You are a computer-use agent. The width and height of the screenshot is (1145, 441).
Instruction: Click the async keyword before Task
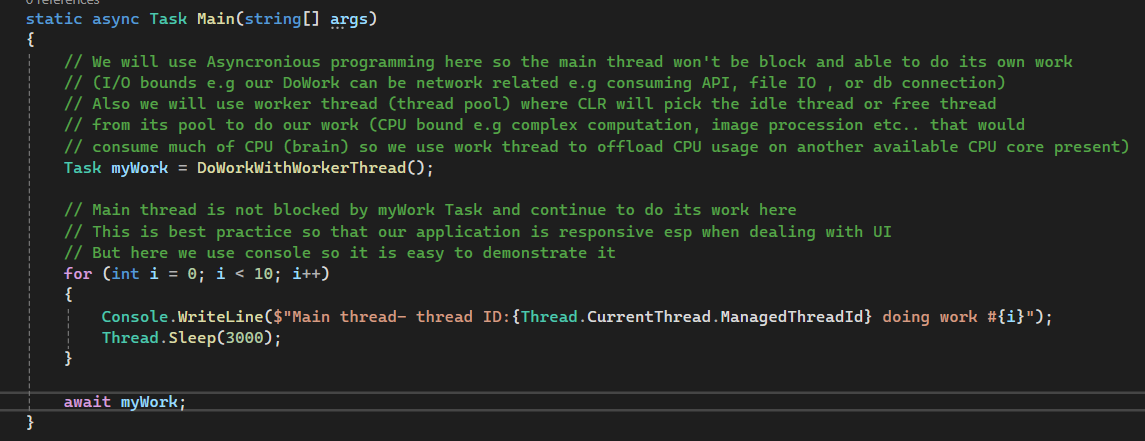tap(116, 19)
